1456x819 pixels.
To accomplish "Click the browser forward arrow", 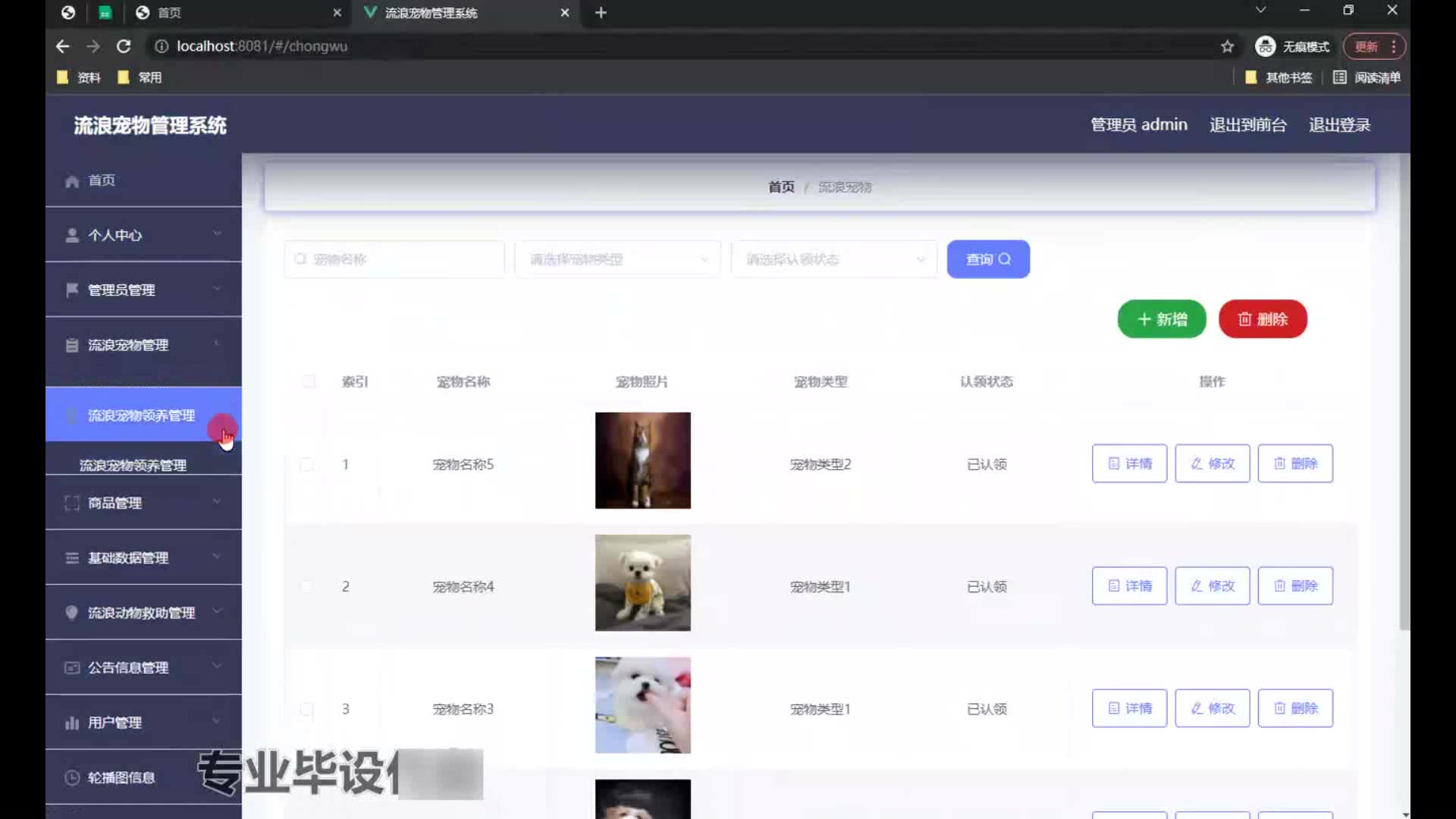I will [x=93, y=46].
